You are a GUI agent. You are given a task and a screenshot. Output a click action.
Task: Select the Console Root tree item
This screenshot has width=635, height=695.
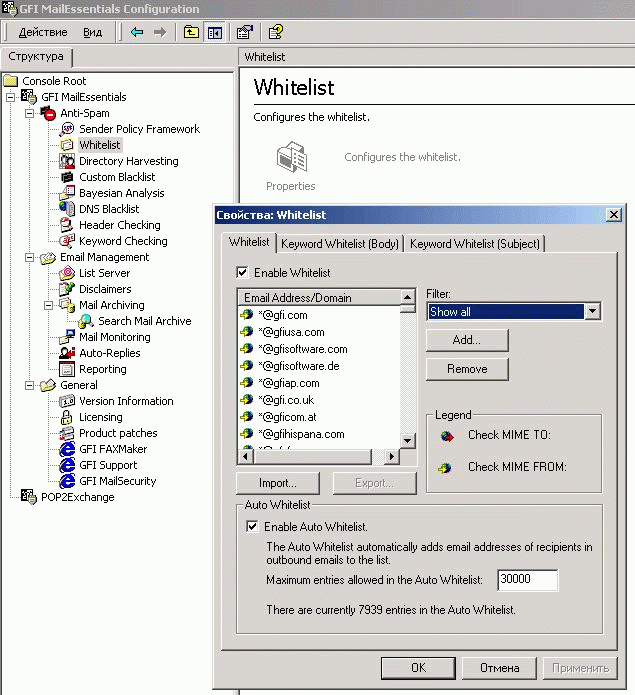point(54,81)
